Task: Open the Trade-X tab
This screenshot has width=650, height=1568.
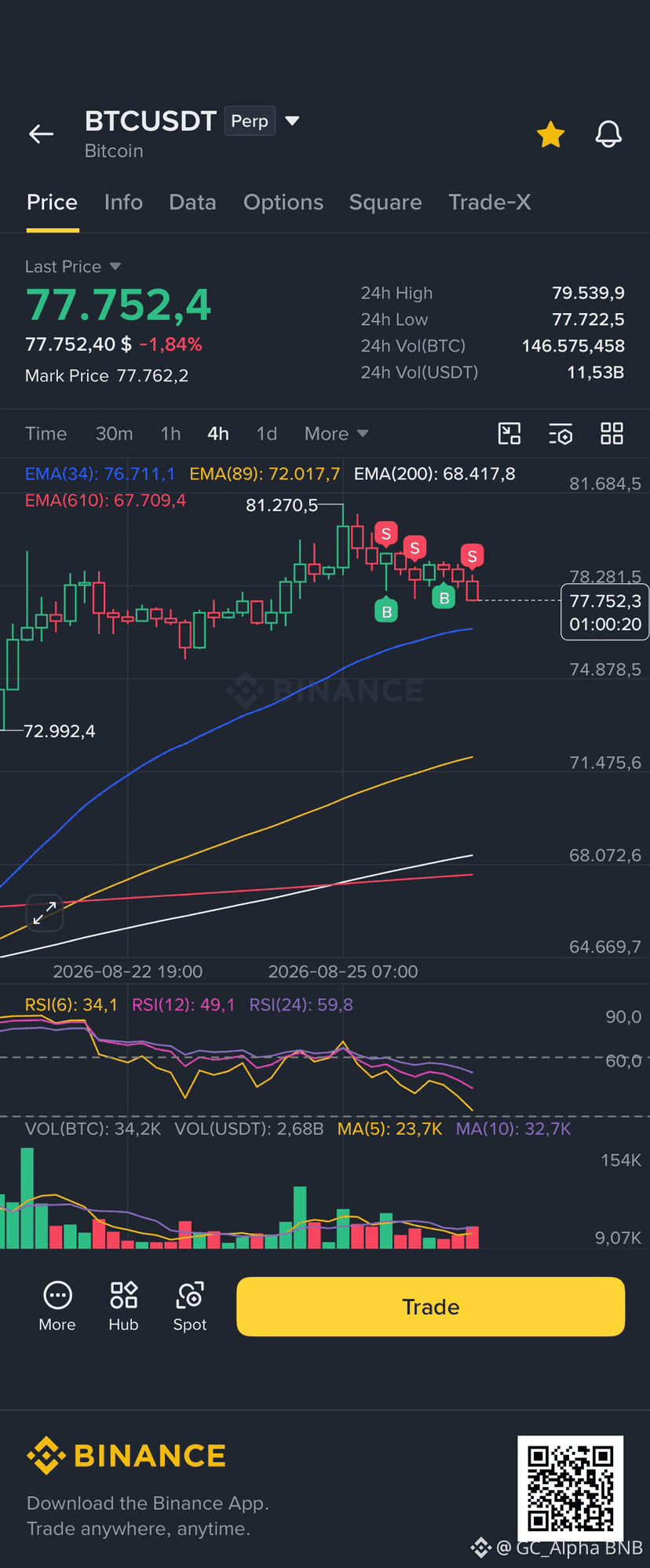Action: pyautogui.click(x=490, y=202)
